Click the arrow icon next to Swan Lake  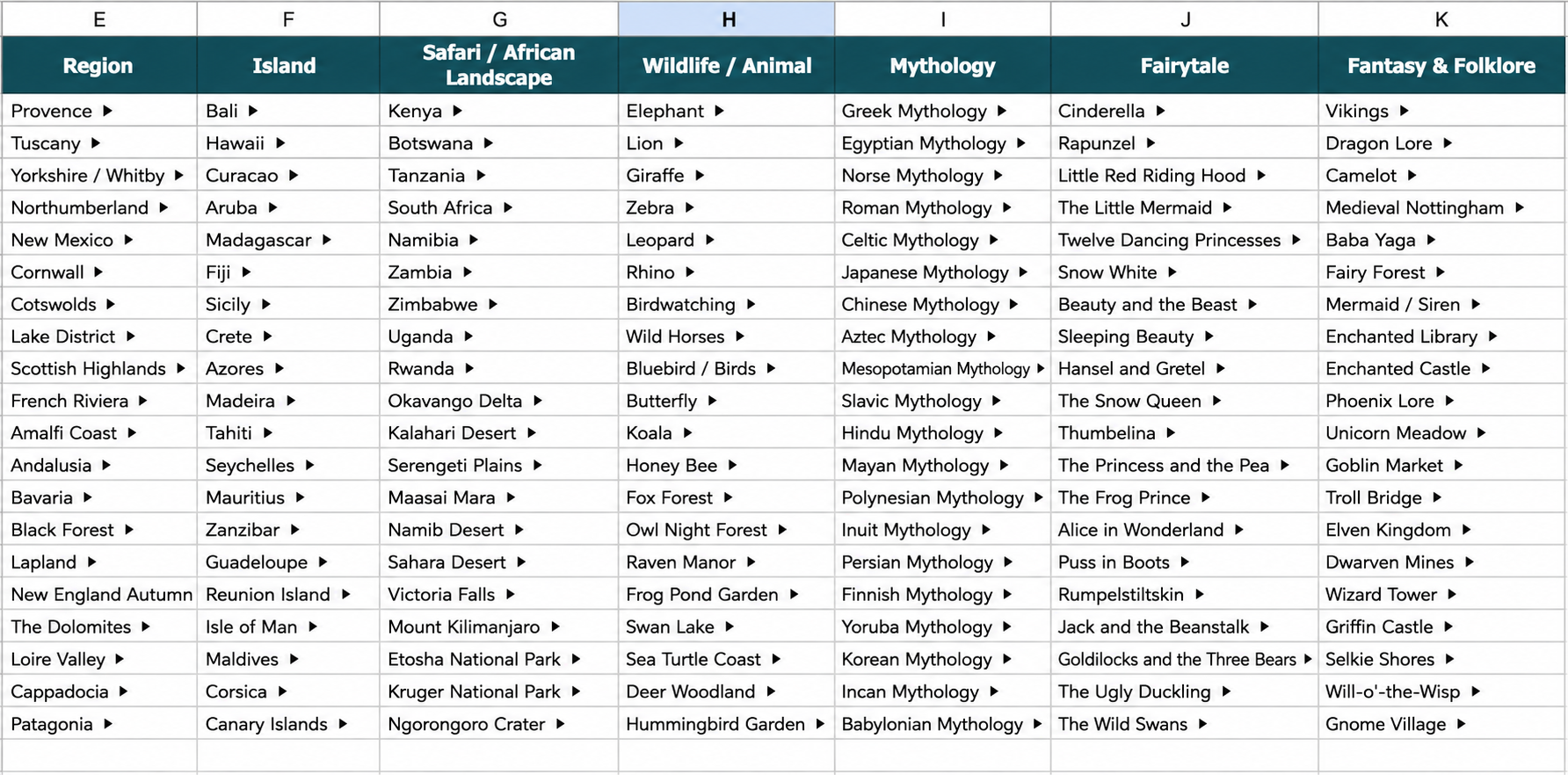click(730, 627)
